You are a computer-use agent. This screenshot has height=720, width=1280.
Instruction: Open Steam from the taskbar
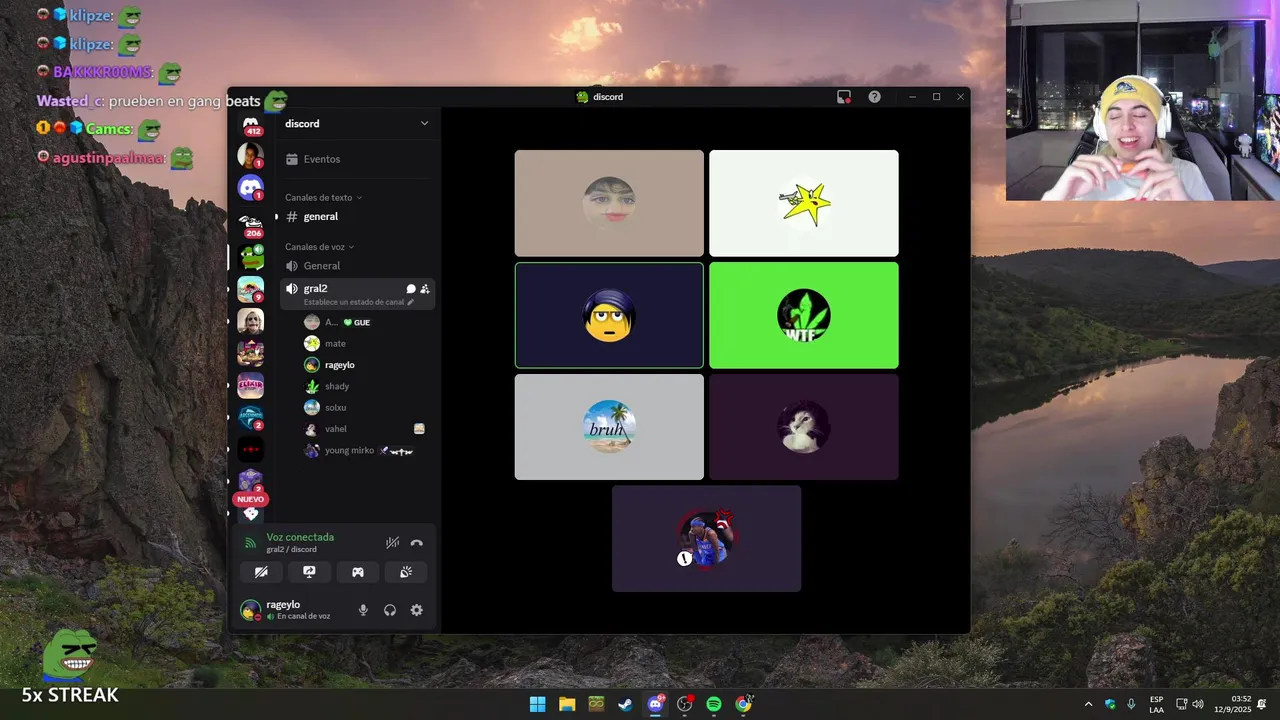click(625, 704)
